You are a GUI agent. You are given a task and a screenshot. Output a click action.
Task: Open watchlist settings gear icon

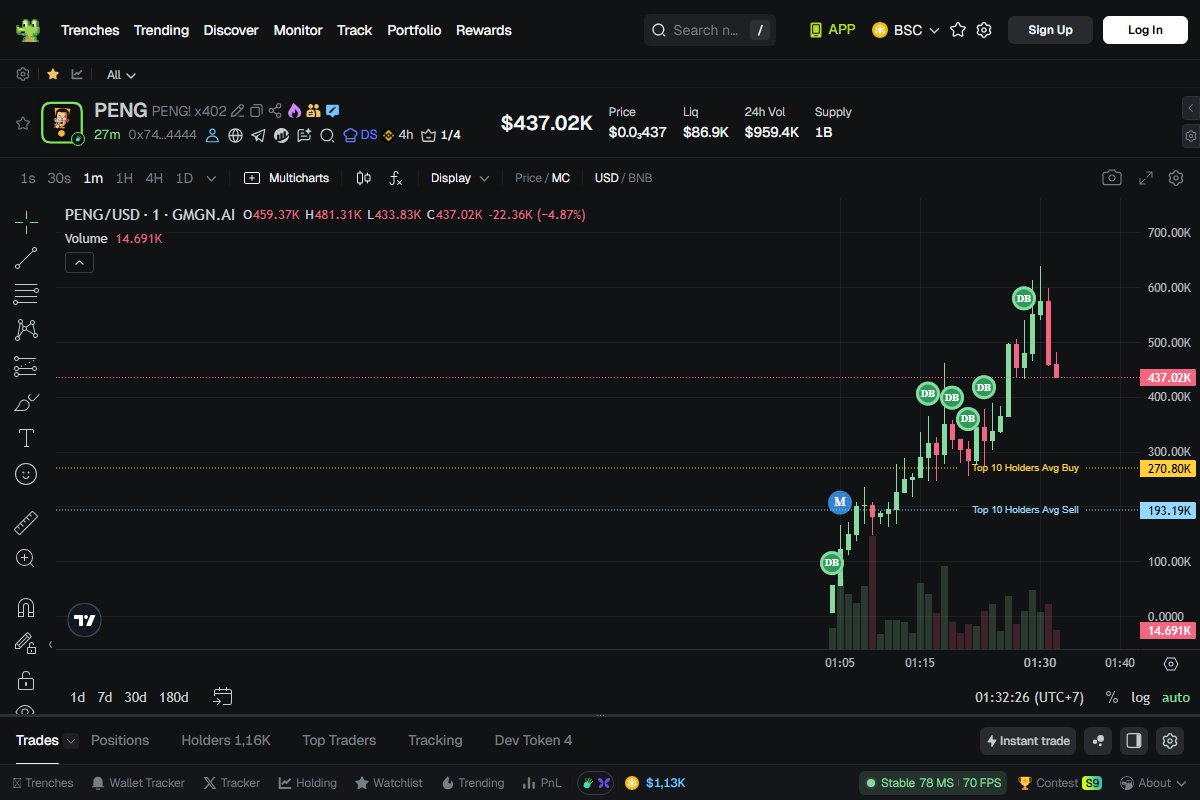pyautogui.click(x=23, y=74)
